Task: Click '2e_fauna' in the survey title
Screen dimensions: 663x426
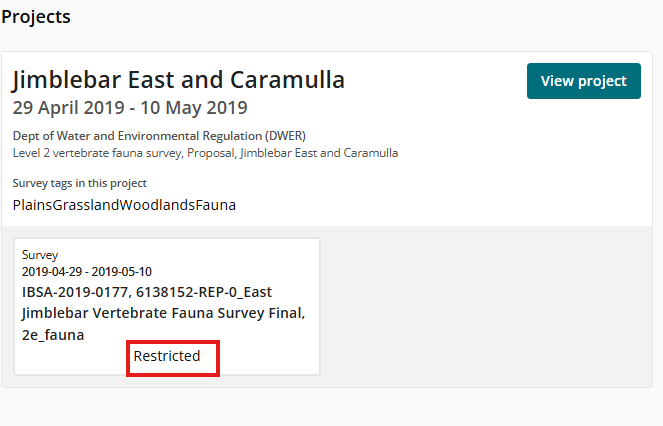Action: tap(53, 335)
